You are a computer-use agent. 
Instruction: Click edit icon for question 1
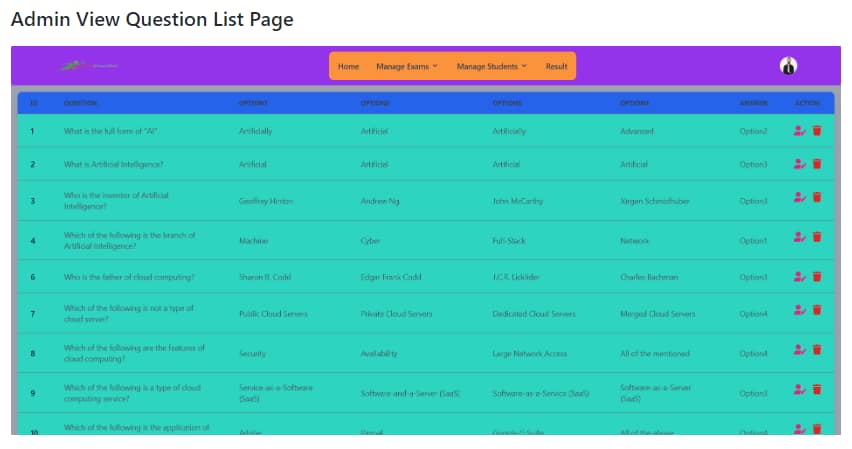point(799,131)
